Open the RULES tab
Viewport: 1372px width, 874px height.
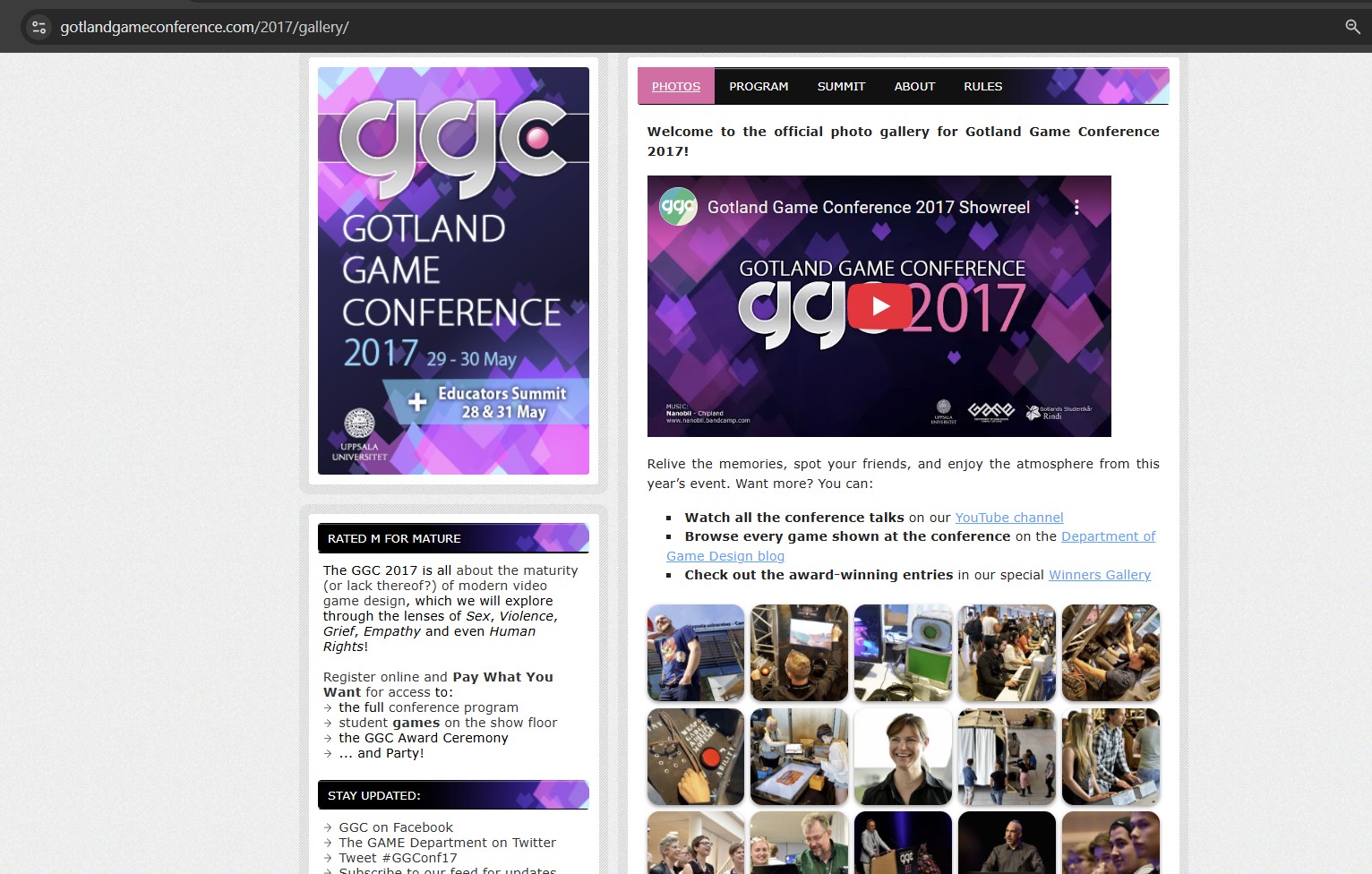coord(982,86)
